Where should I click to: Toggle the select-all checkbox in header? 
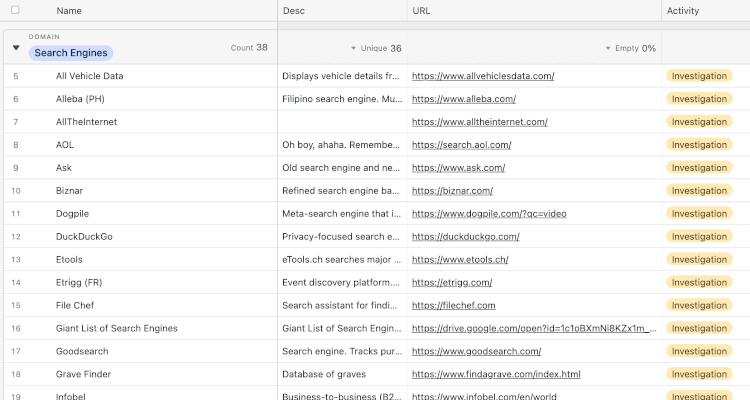pyautogui.click(x=15, y=10)
